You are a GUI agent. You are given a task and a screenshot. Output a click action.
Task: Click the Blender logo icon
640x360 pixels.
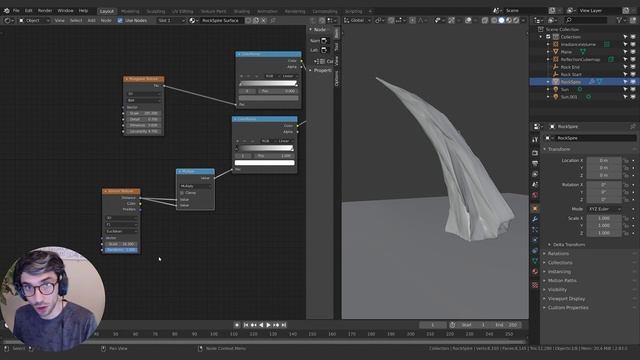(x=7, y=11)
